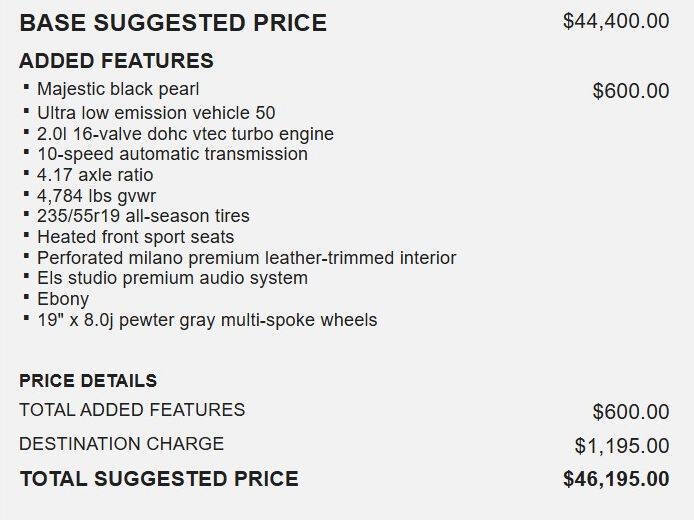Select the Majestic black pearl feature

pyautogui.click(x=118, y=89)
